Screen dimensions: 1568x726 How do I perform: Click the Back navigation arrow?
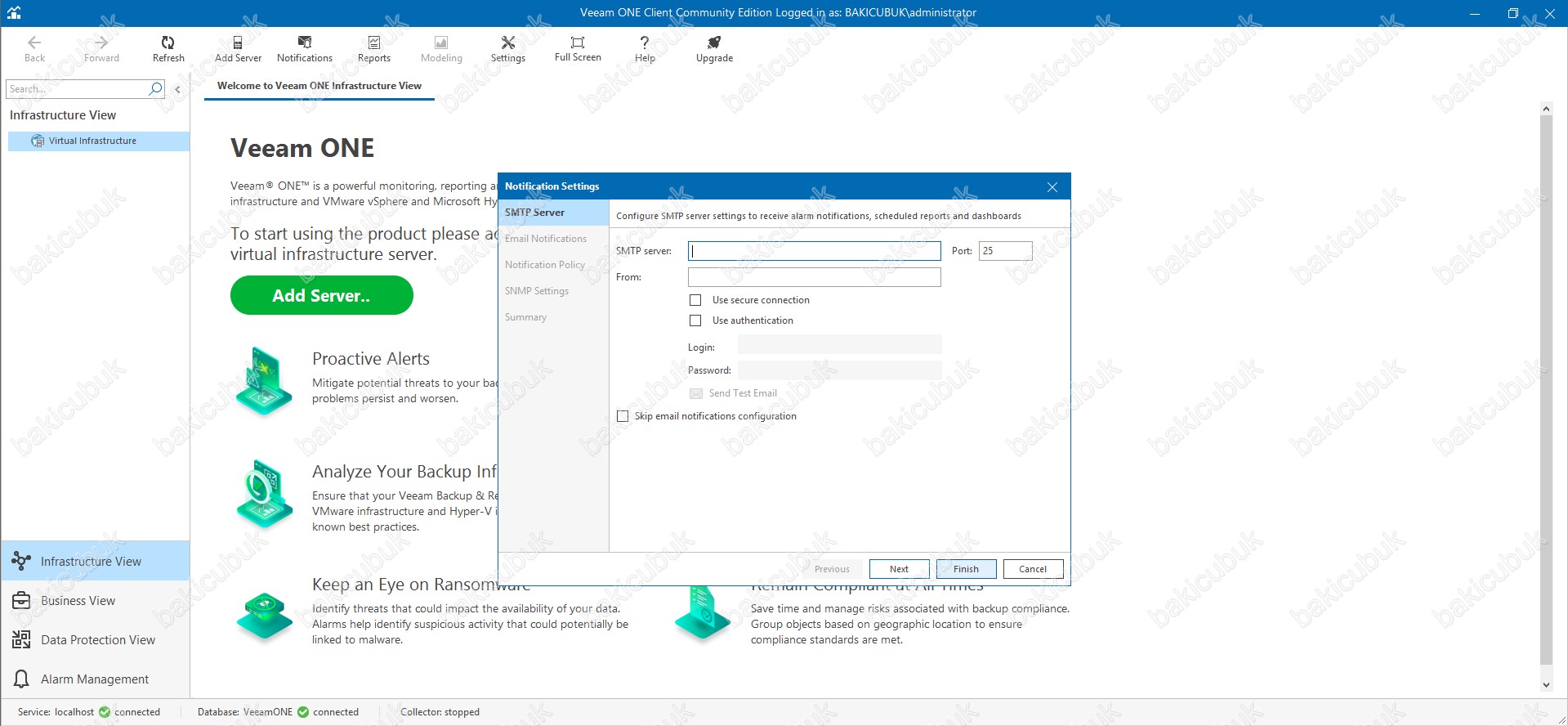pyautogui.click(x=34, y=49)
